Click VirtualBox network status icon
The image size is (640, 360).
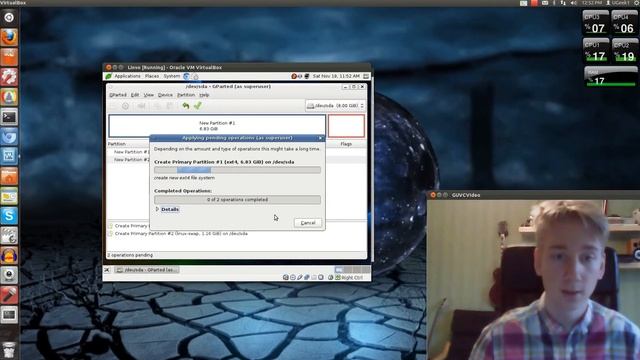[307, 277]
